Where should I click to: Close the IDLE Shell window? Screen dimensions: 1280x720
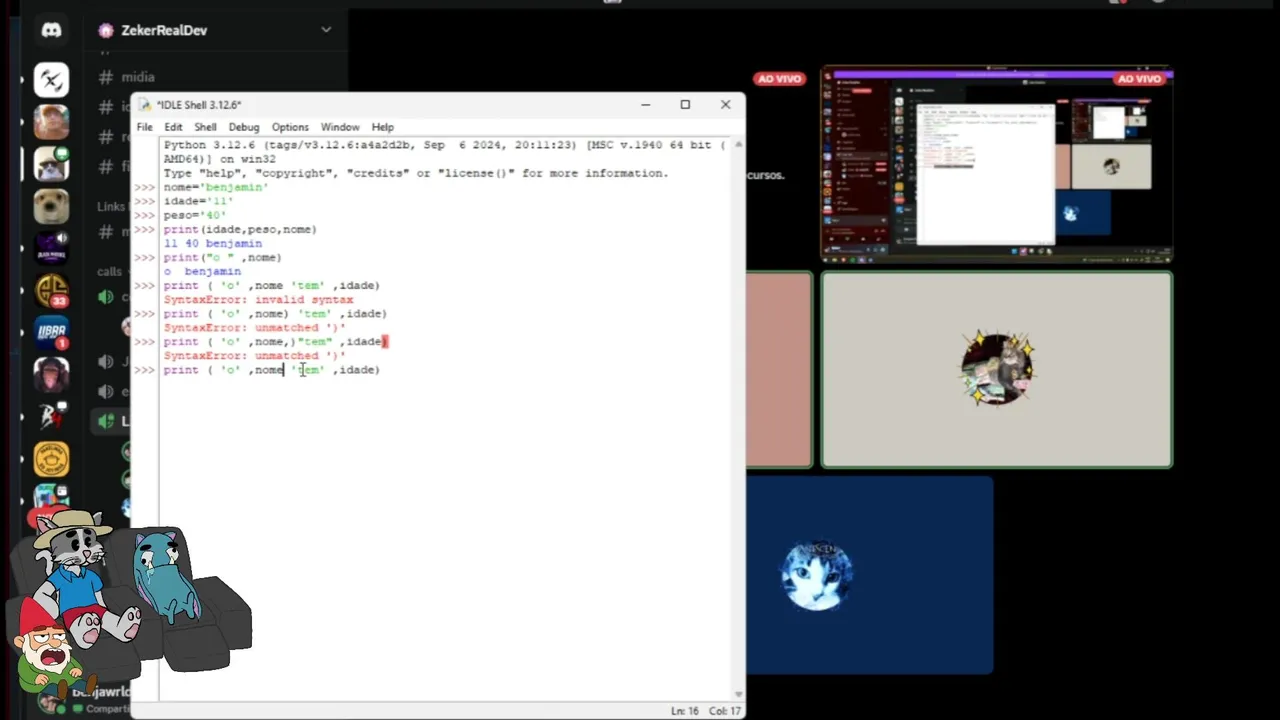point(725,104)
